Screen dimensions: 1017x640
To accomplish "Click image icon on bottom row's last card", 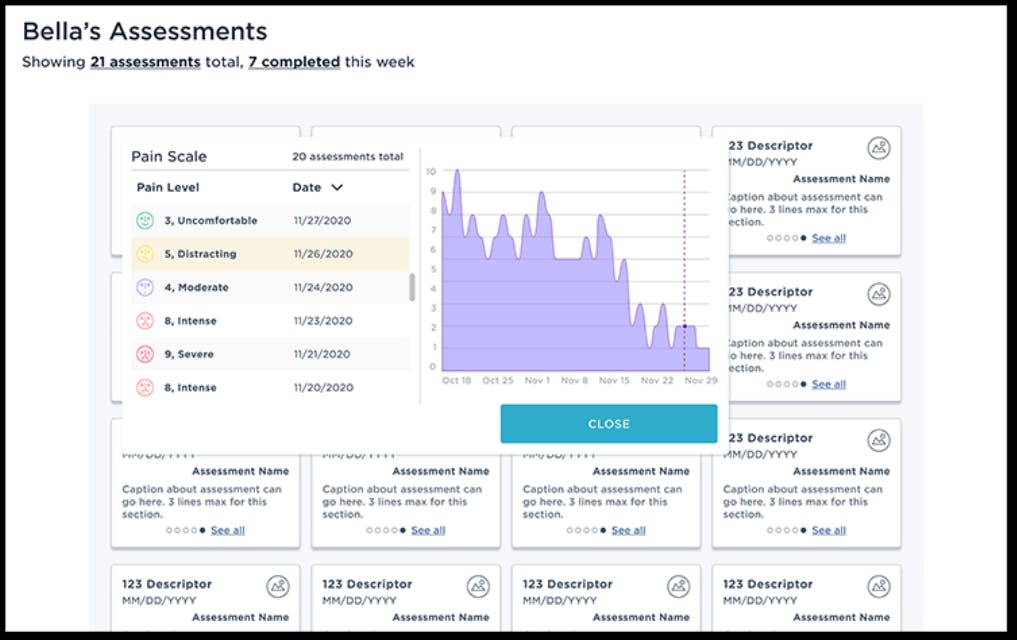I will click(x=879, y=587).
